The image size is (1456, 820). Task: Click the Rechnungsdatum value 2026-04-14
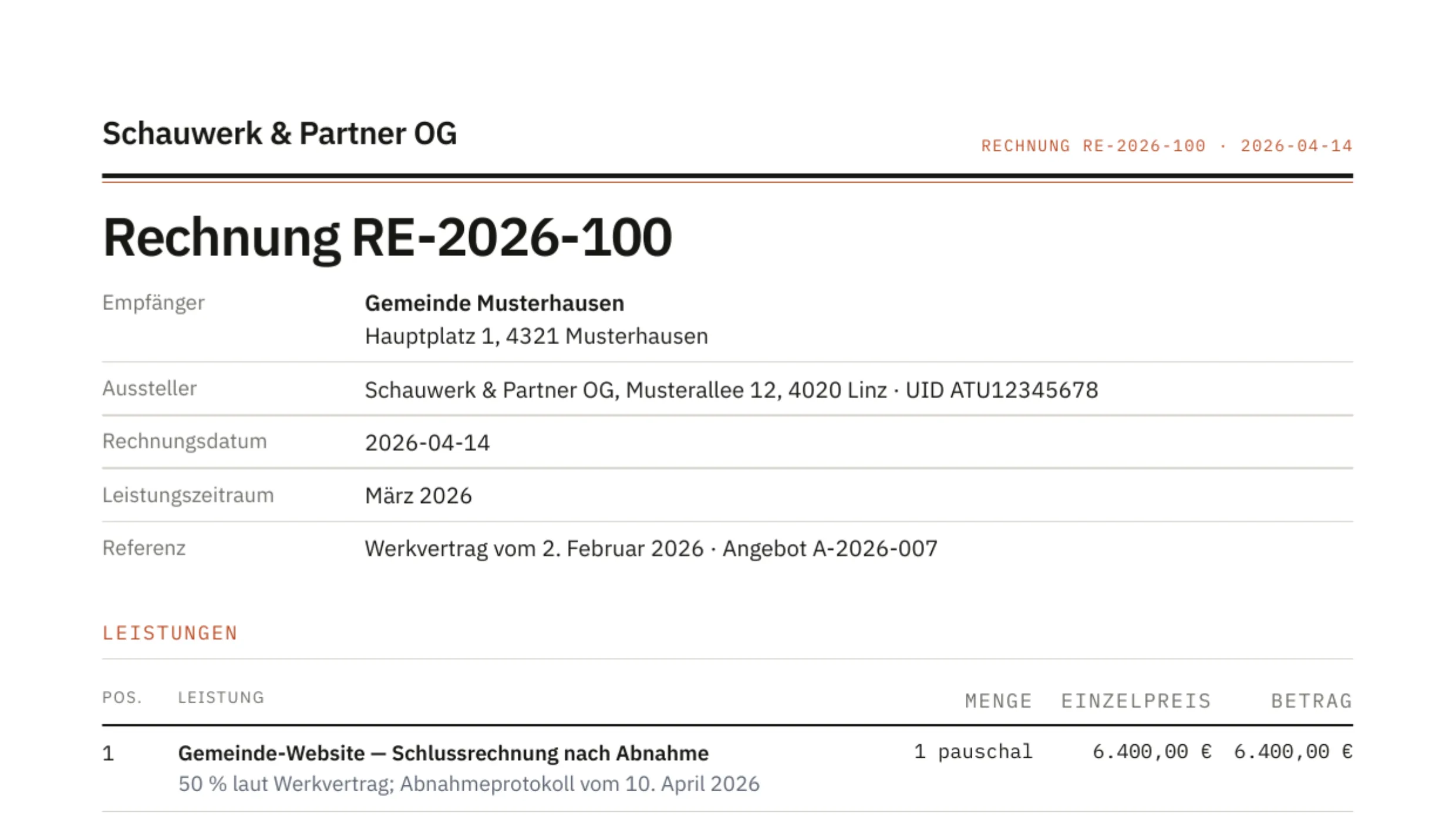(x=427, y=443)
